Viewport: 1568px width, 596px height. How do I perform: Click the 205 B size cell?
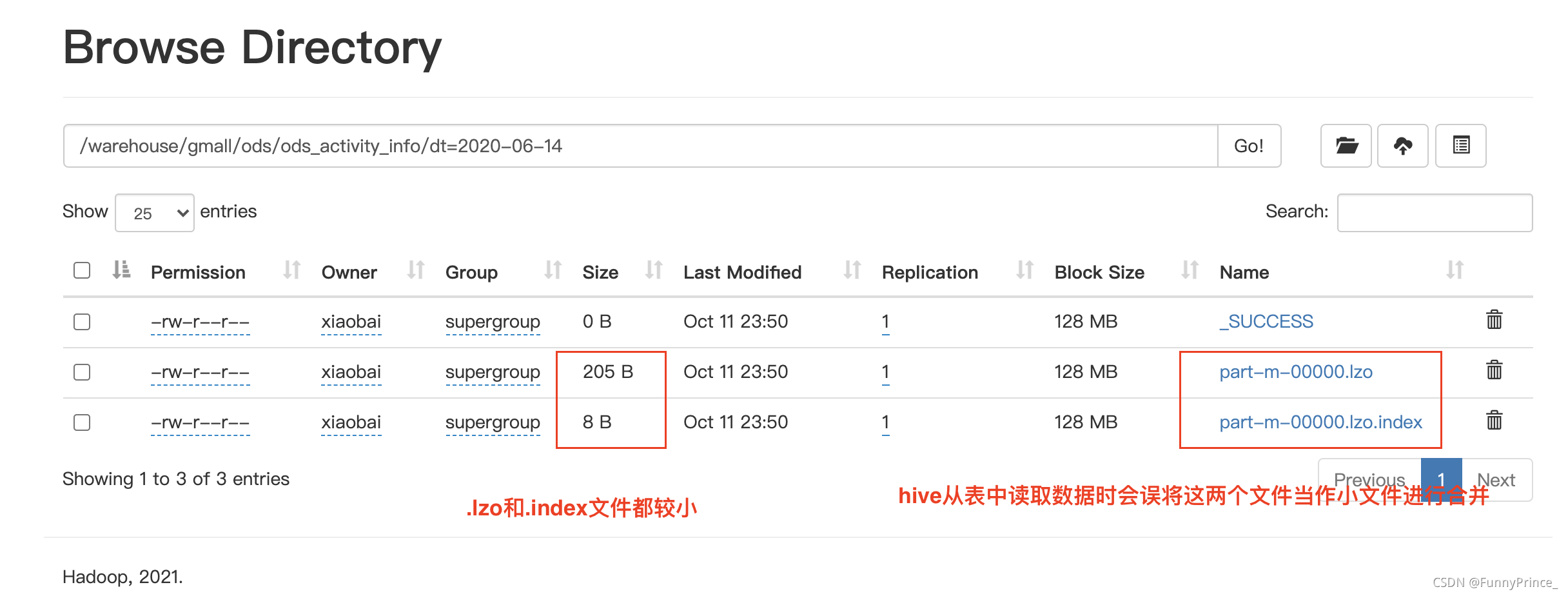coord(608,372)
